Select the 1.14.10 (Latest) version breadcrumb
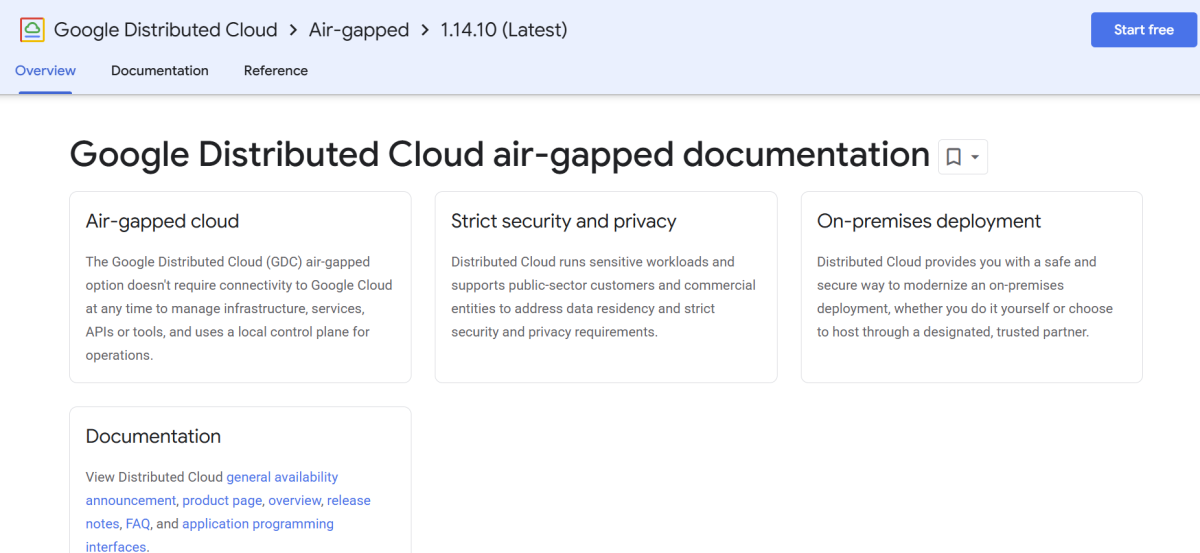Screen dimensions: 1200x553 tap(504, 30)
